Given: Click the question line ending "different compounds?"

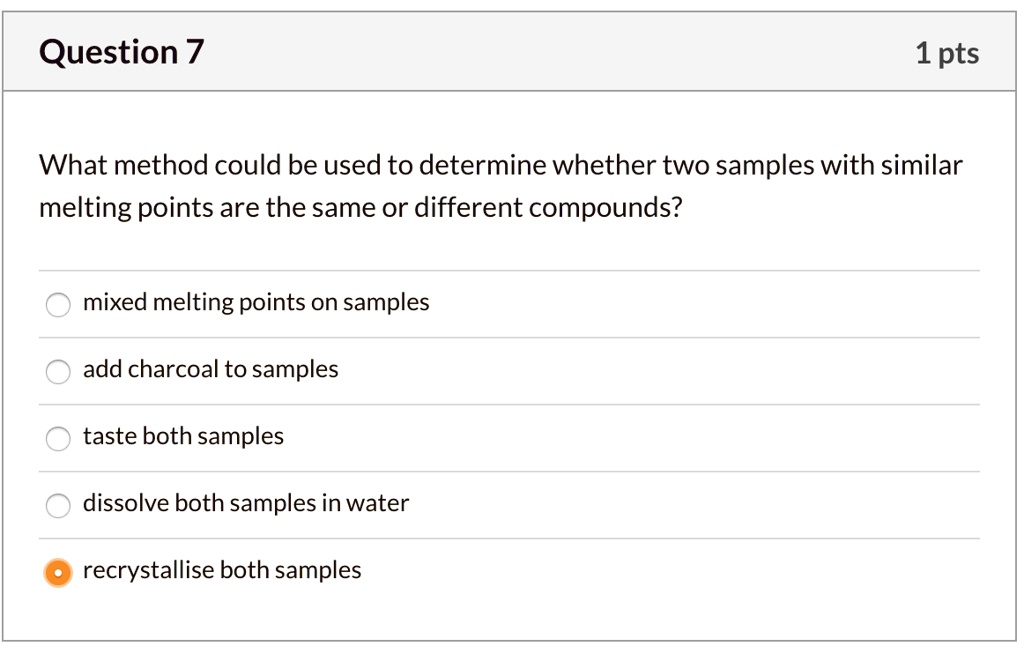Looking at the screenshot, I should click(360, 208).
